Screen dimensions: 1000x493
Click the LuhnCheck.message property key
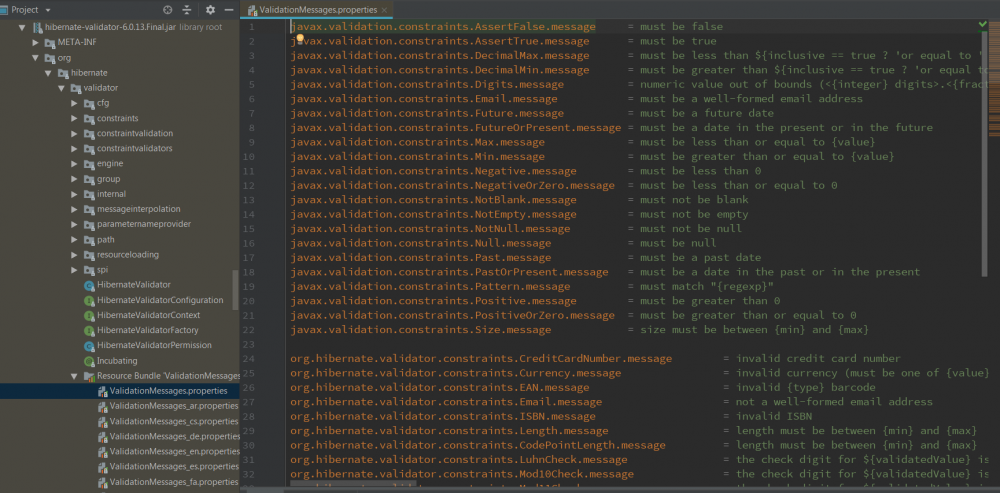point(459,460)
